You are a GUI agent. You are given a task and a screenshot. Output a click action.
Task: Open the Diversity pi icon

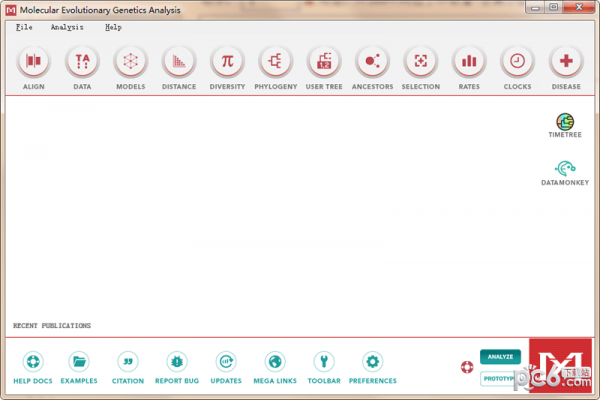pyautogui.click(x=227, y=61)
